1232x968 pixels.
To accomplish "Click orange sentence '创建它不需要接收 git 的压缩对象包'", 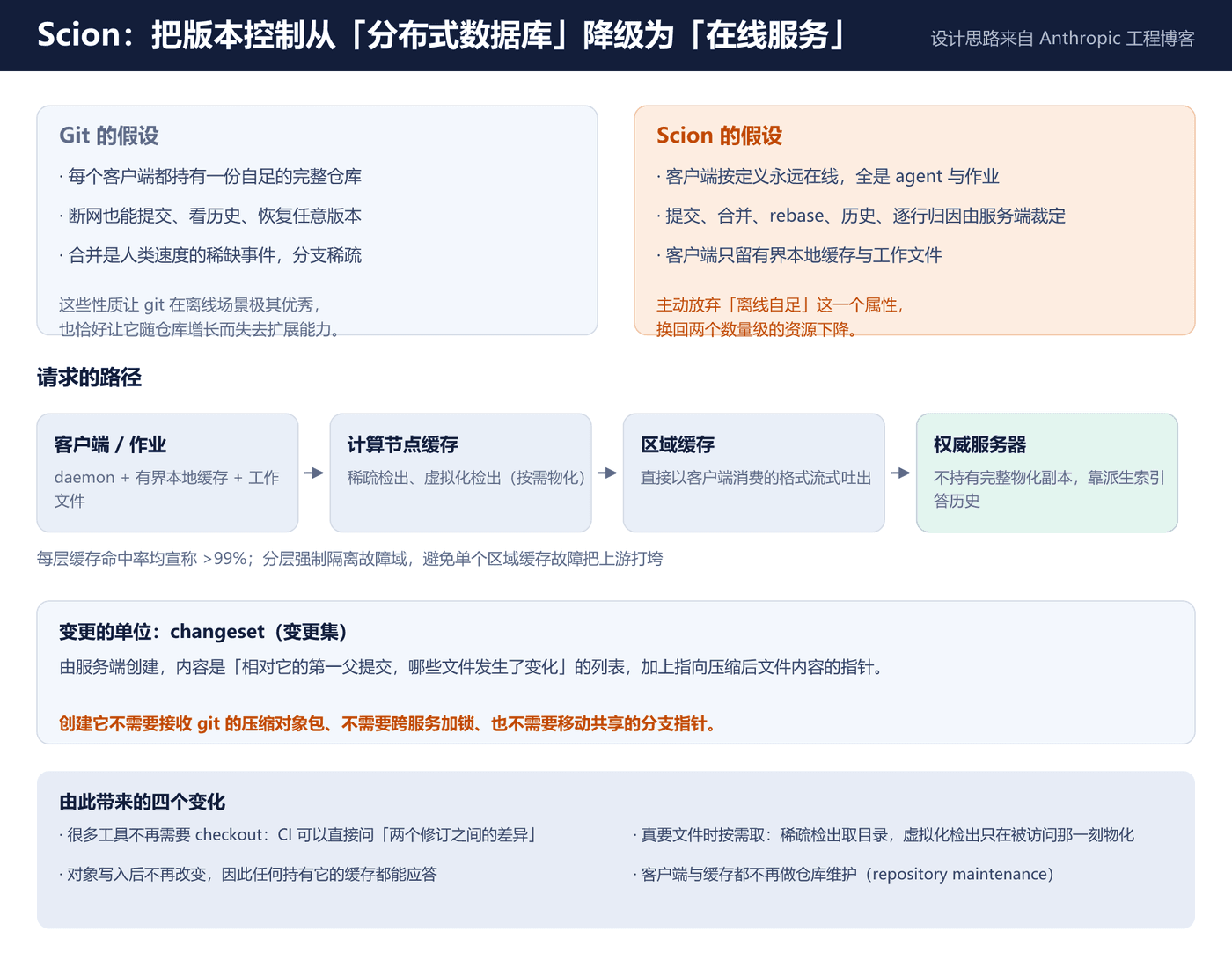I will [387, 723].
